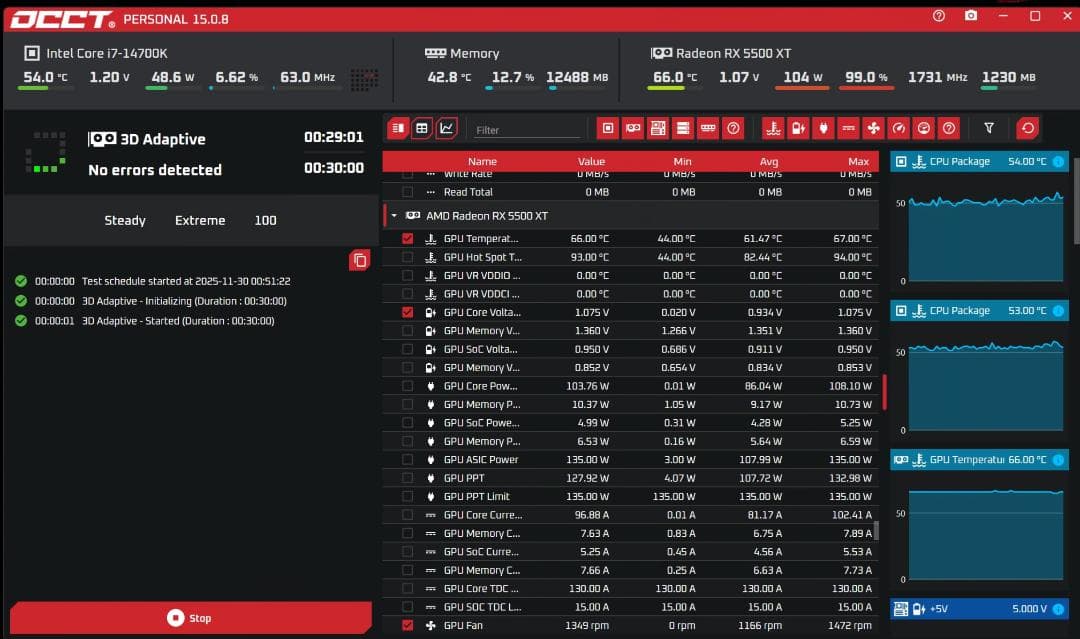Click the copy log icon above test messages
1080x639 pixels.
(x=360, y=259)
